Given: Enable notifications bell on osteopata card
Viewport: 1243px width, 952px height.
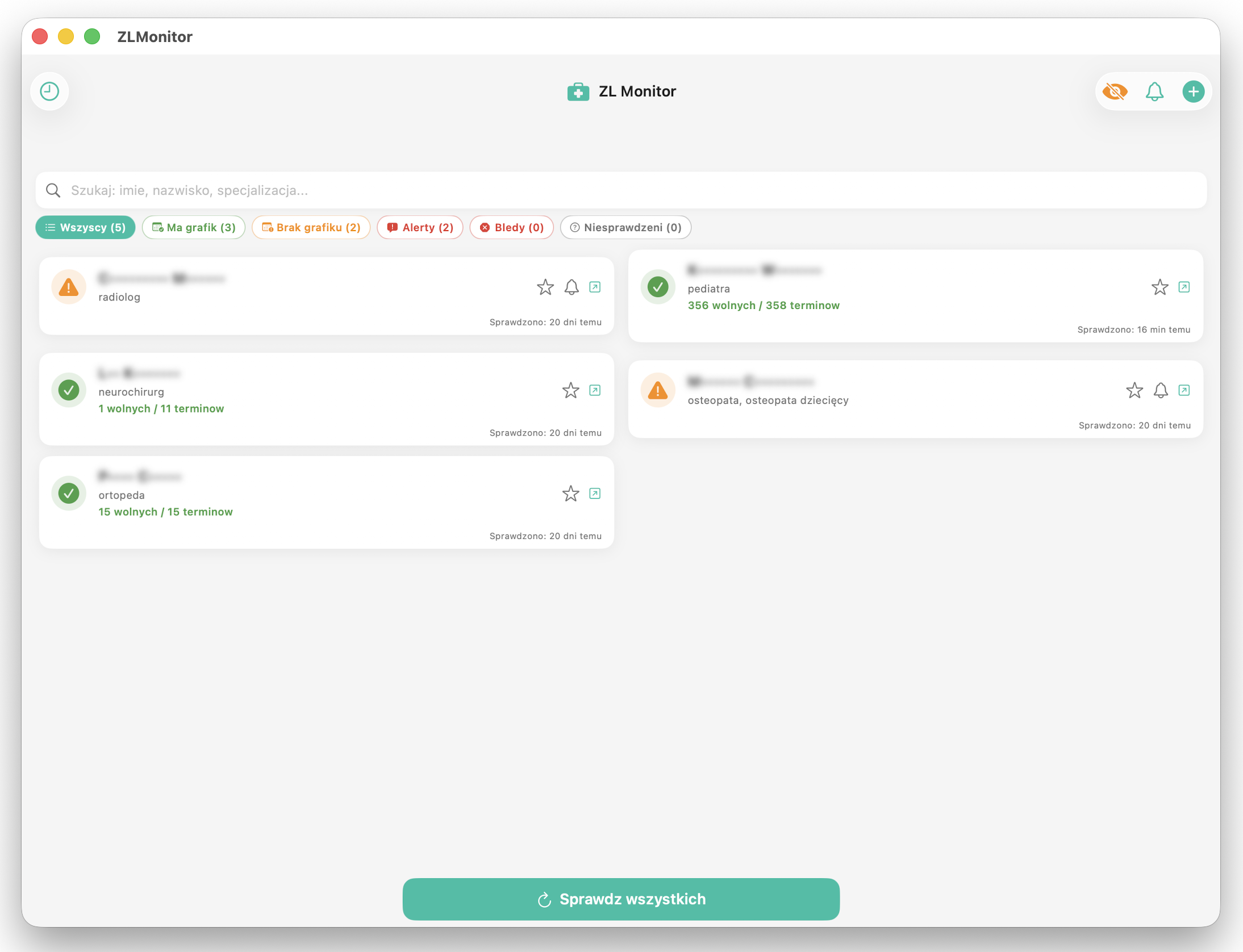Looking at the screenshot, I should (1160, 390).
